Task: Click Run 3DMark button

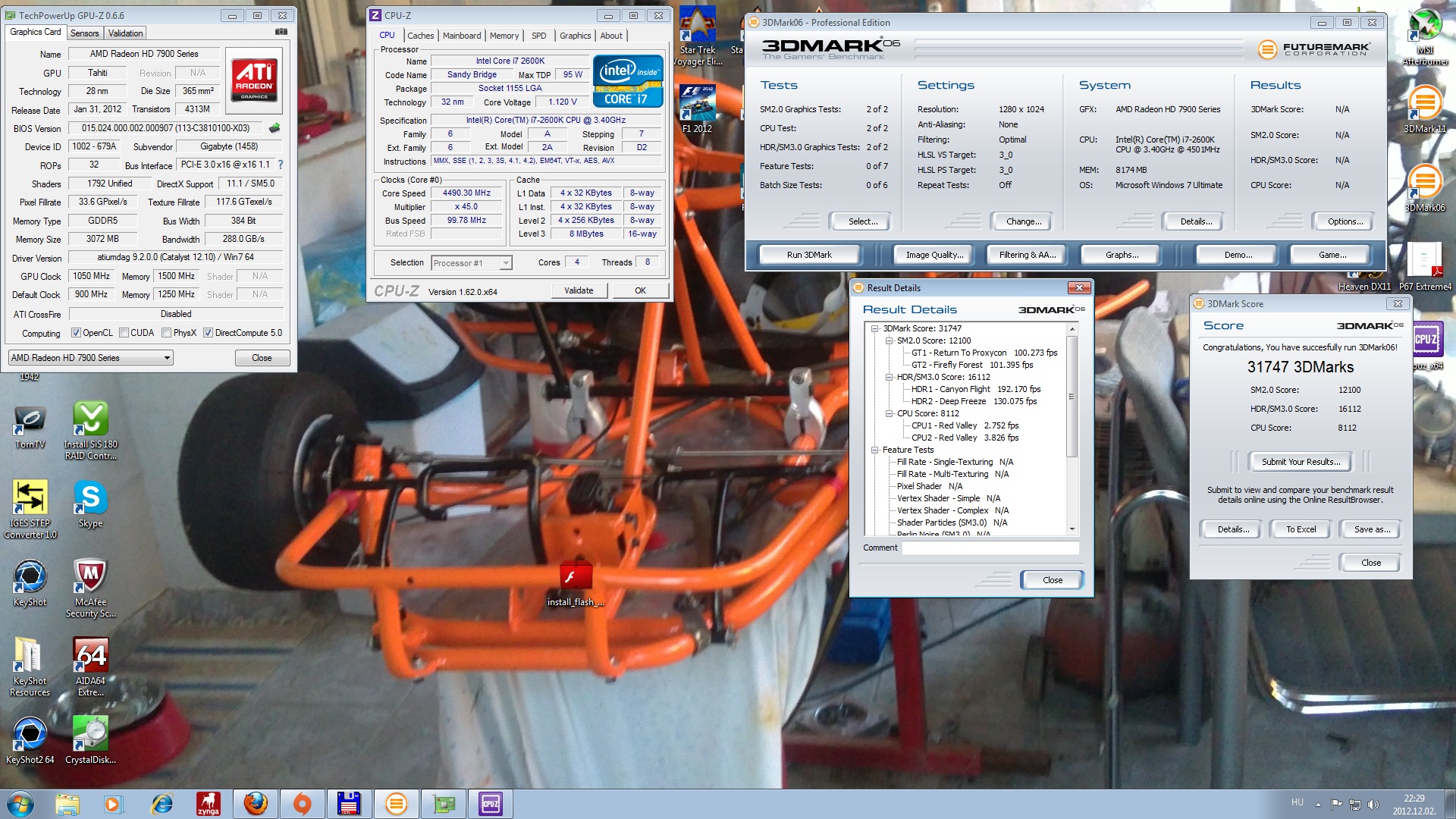Action: 809,255
